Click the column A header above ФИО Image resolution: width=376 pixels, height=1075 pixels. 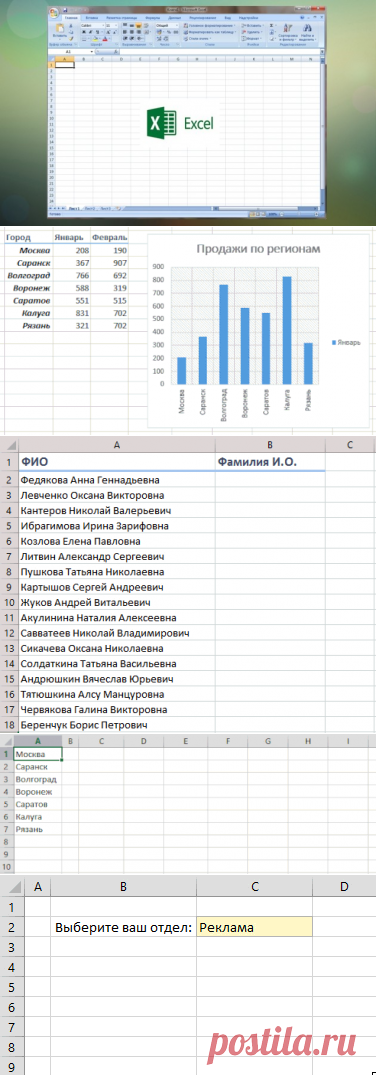117,445
